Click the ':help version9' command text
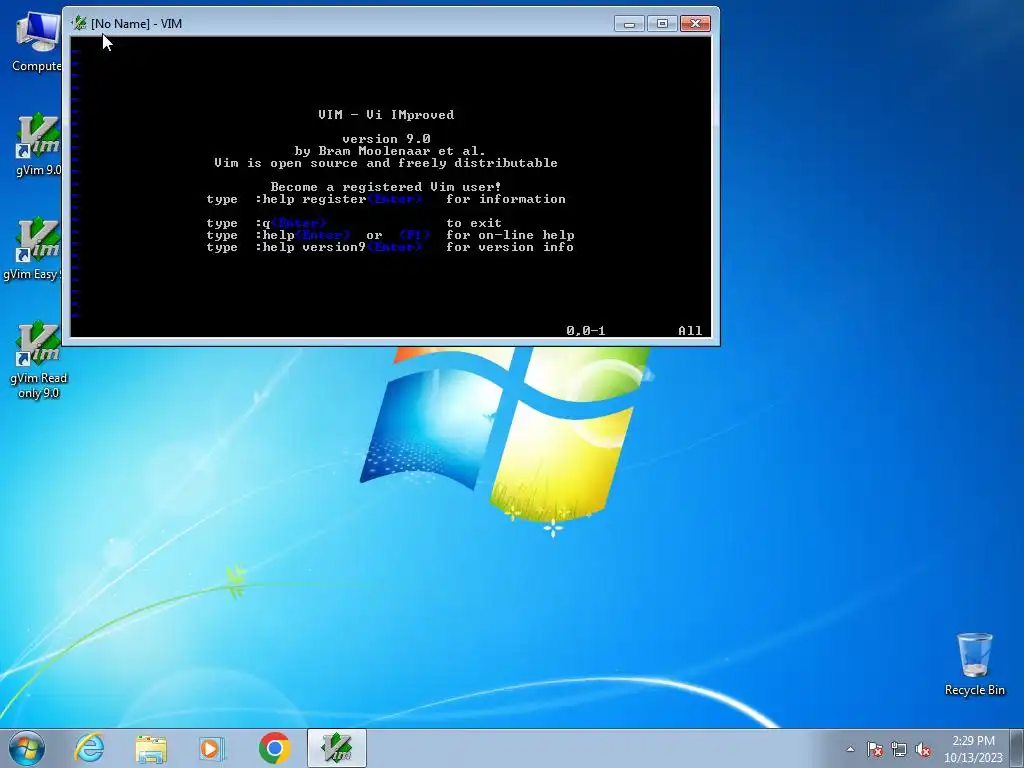This screenshot has height=768, width=1024. 310,247
